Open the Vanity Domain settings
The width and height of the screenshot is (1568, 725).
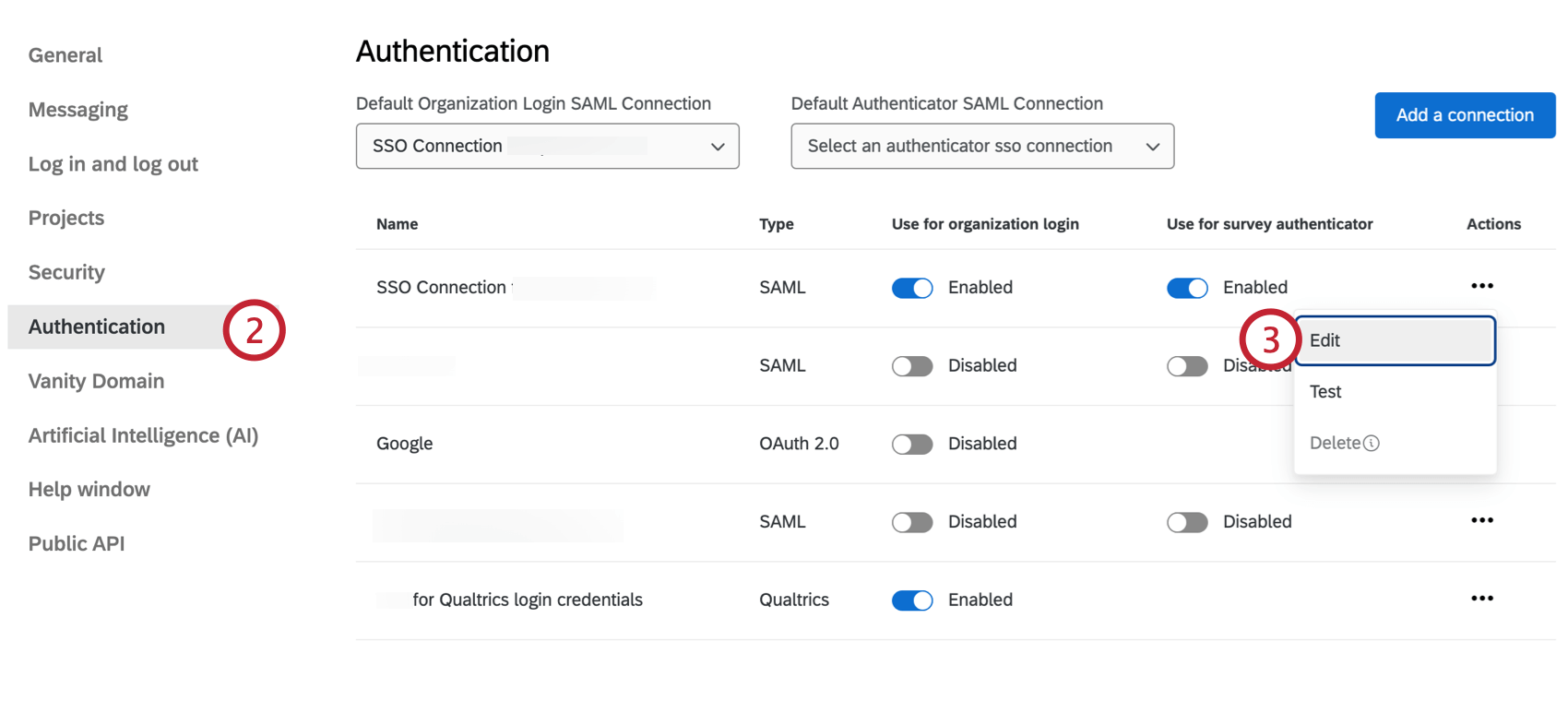click(x=96, y=381)
